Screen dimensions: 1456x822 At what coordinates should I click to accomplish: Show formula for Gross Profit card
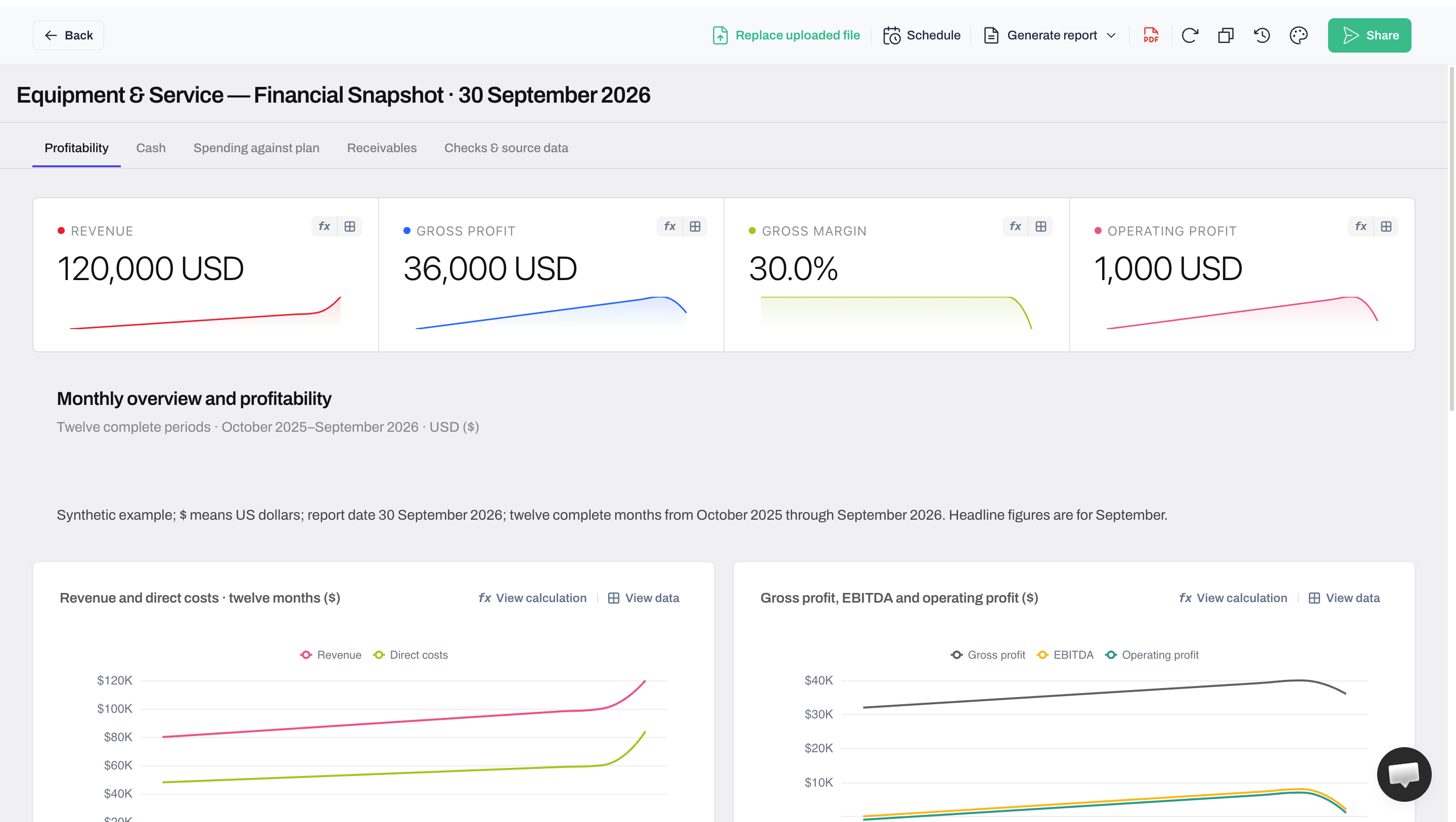click(669, 226)
